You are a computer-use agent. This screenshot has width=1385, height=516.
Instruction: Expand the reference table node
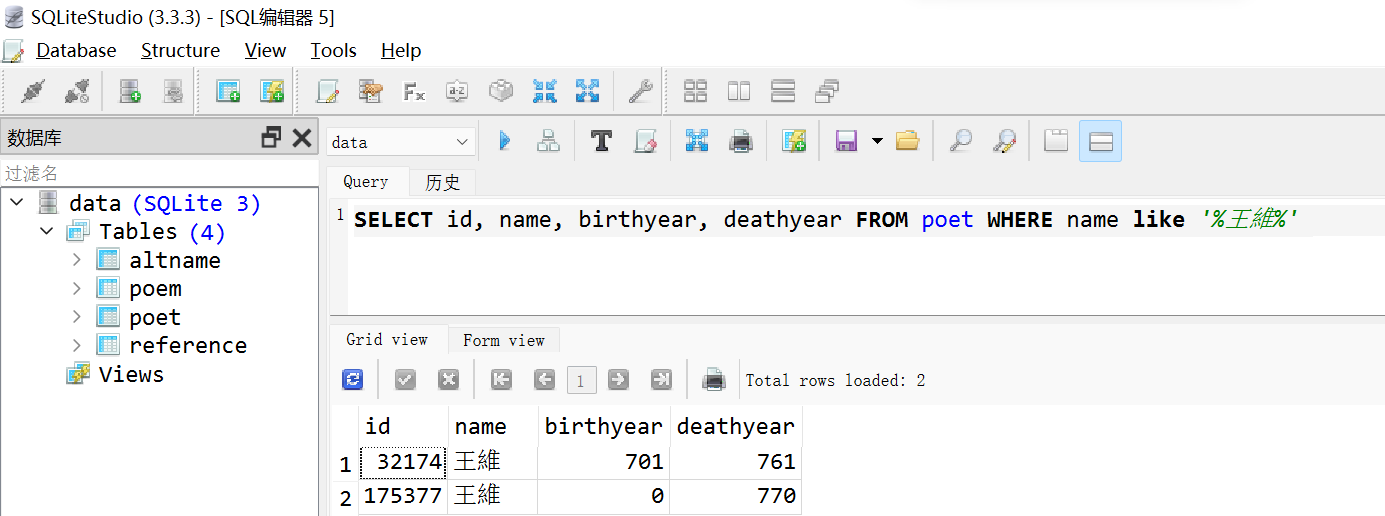click(x=77, y=345)
